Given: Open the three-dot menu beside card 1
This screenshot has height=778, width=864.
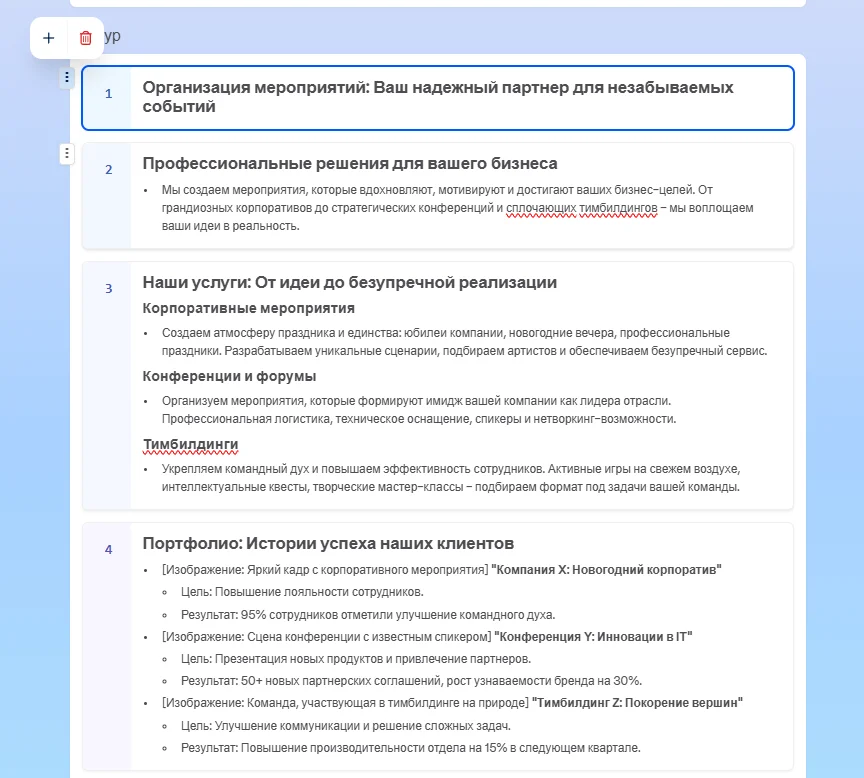Looking at the screenshot, I should click(x=67, y=77).
